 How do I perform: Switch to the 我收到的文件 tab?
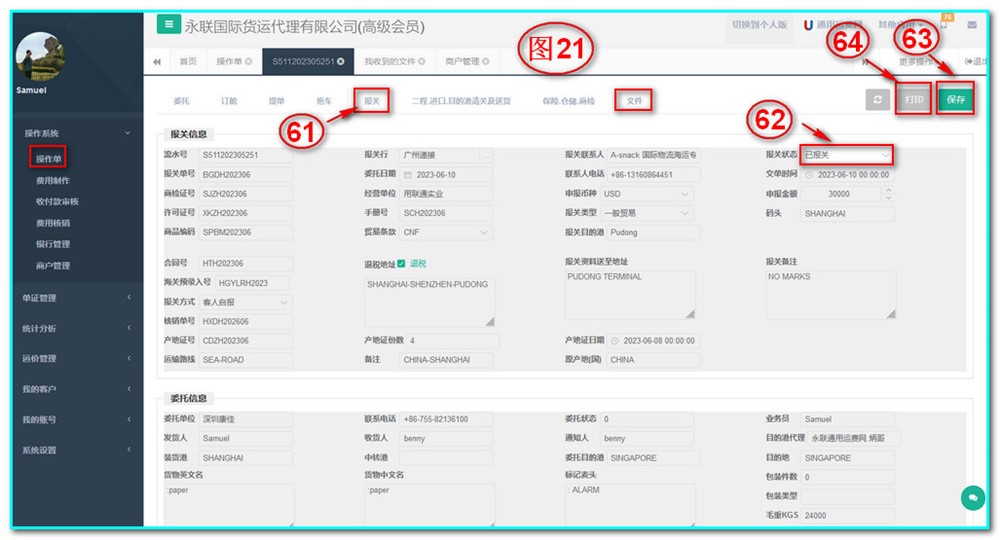click(394, 62)
